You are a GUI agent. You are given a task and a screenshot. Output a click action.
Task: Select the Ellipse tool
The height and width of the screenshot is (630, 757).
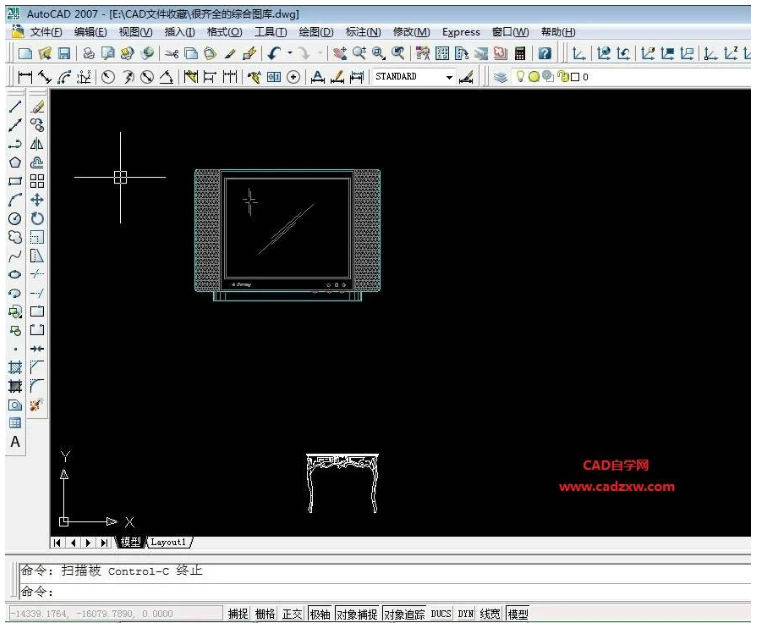point(15,274)
